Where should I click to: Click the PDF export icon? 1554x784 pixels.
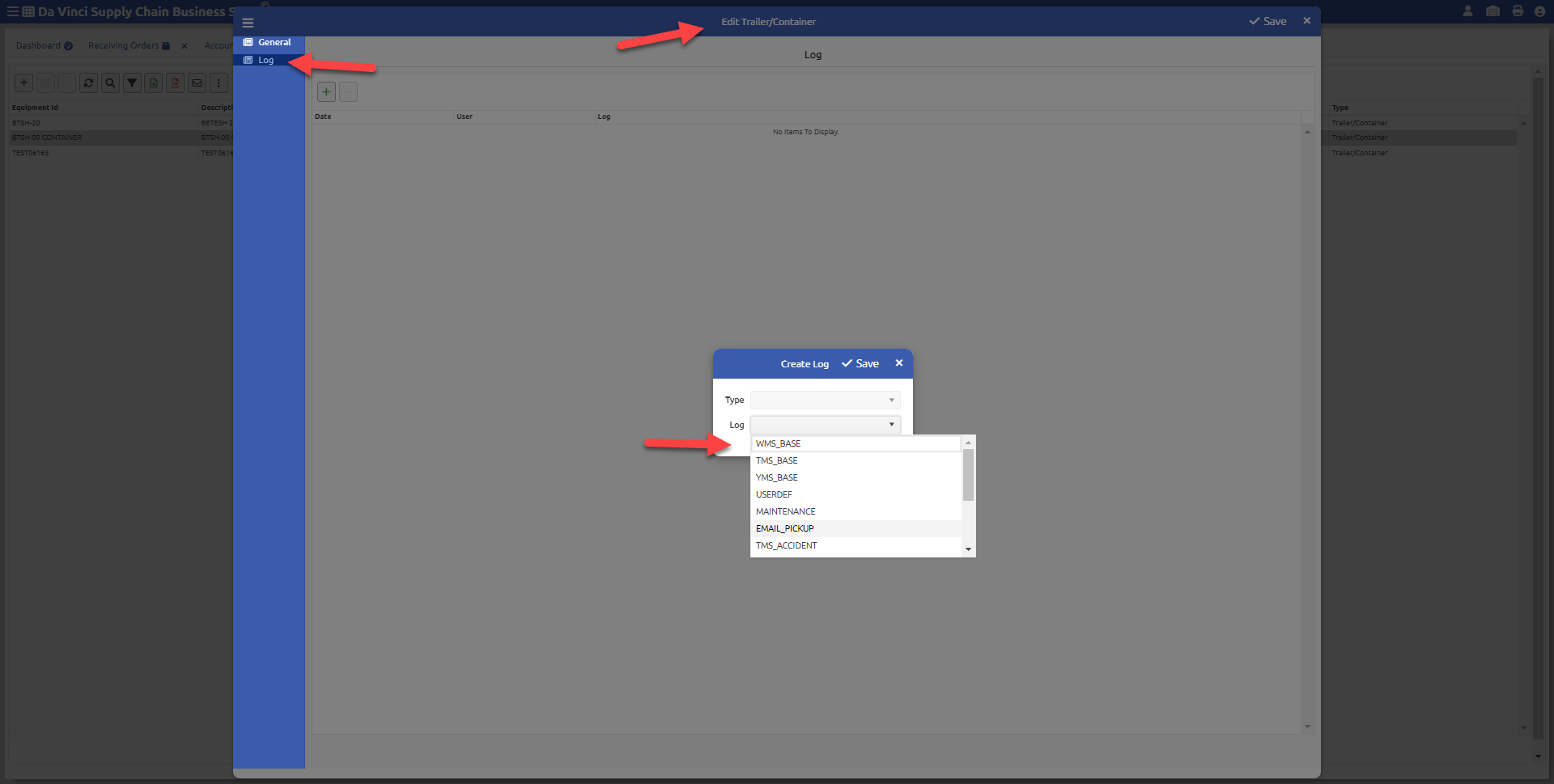point(175,83)
